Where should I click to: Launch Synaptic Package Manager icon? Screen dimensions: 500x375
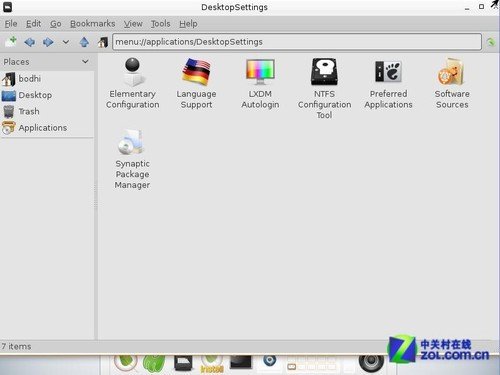coord(132,142)
